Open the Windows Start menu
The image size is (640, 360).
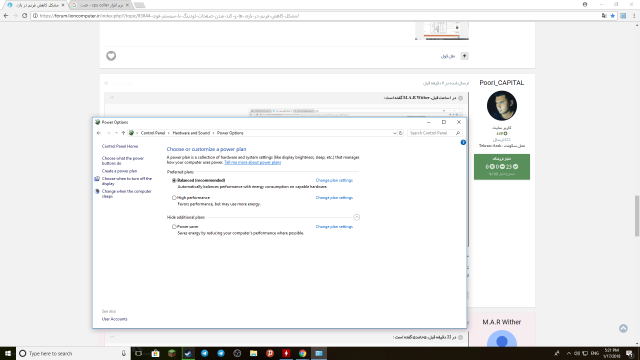point(8,353)
